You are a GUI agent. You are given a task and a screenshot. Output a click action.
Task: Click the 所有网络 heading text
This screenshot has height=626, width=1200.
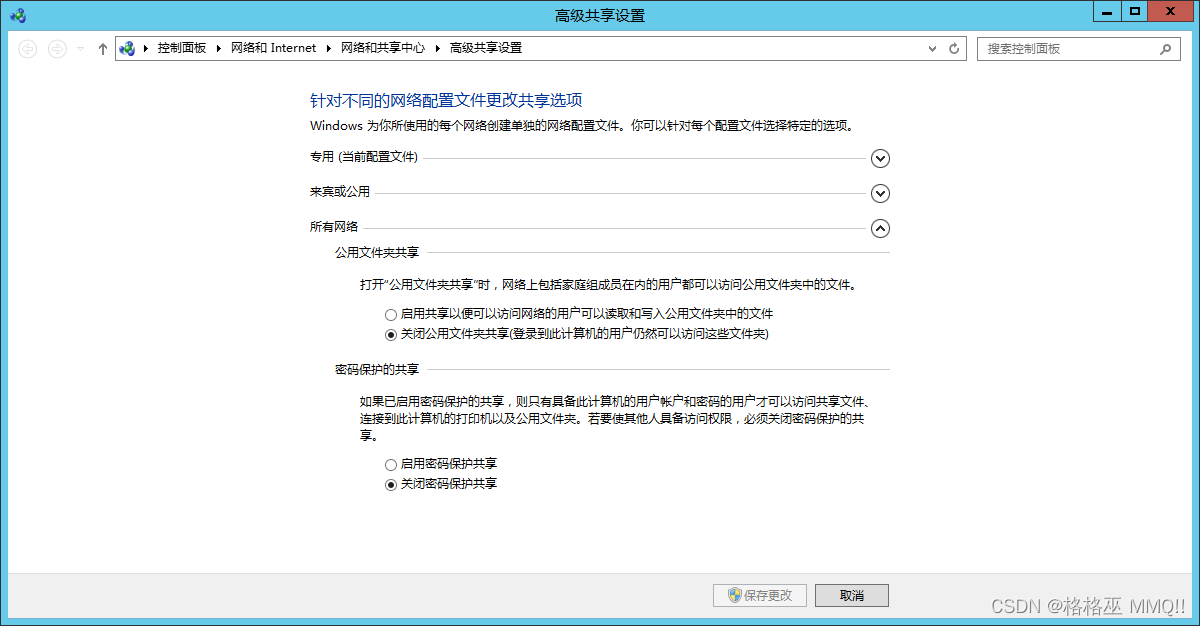click(x=334, y=227)
